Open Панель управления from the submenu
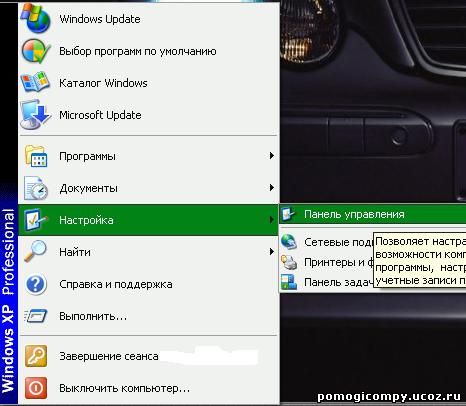This screenshot has height=406, width=466. point(373,214)
